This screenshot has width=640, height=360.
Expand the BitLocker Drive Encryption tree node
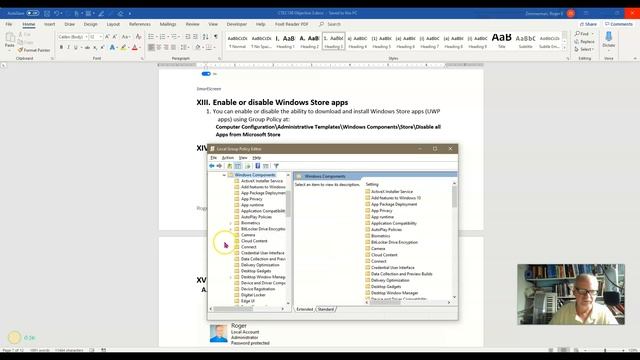tap(231, 229)
